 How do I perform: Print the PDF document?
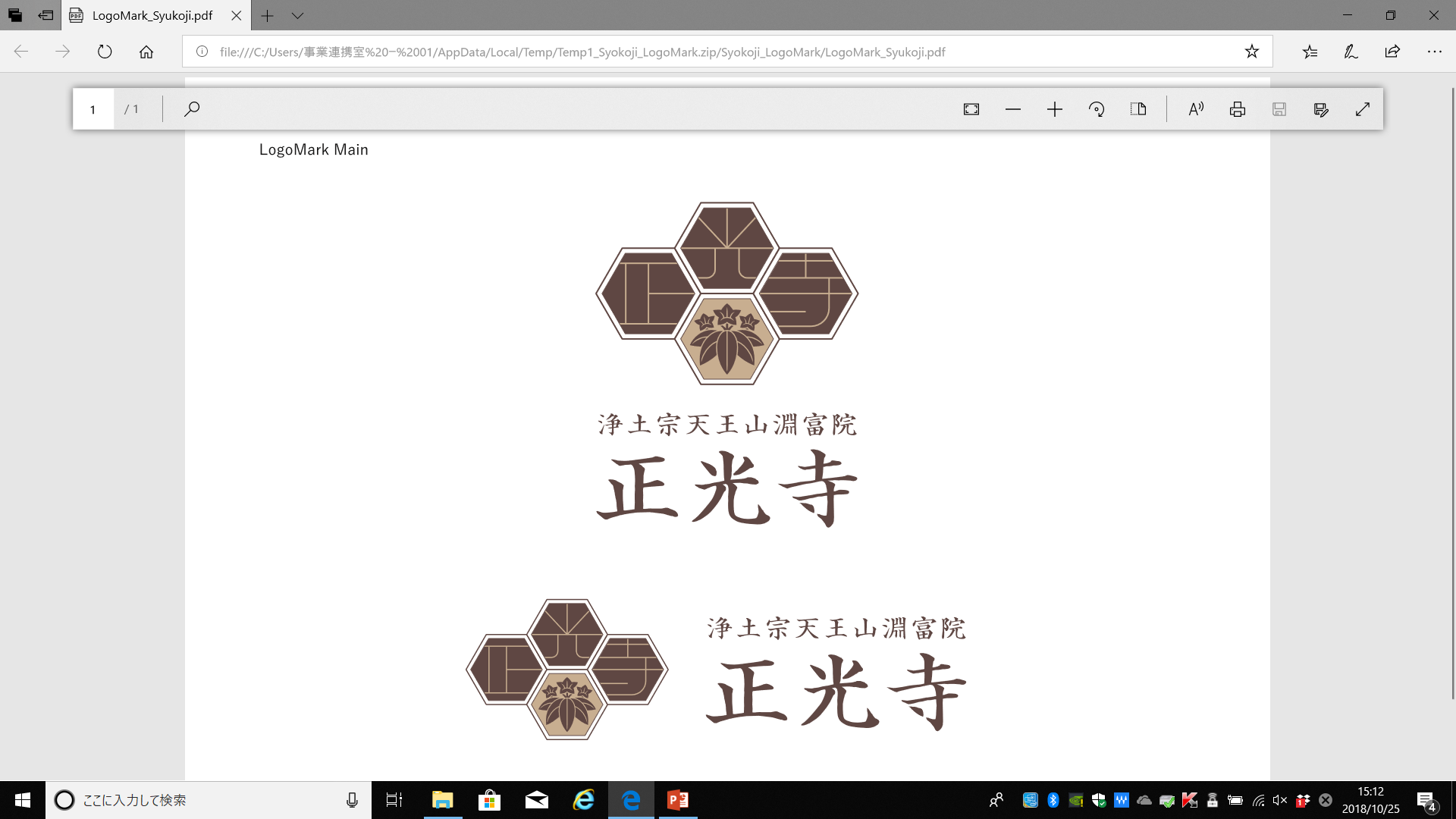point(1238,109)
